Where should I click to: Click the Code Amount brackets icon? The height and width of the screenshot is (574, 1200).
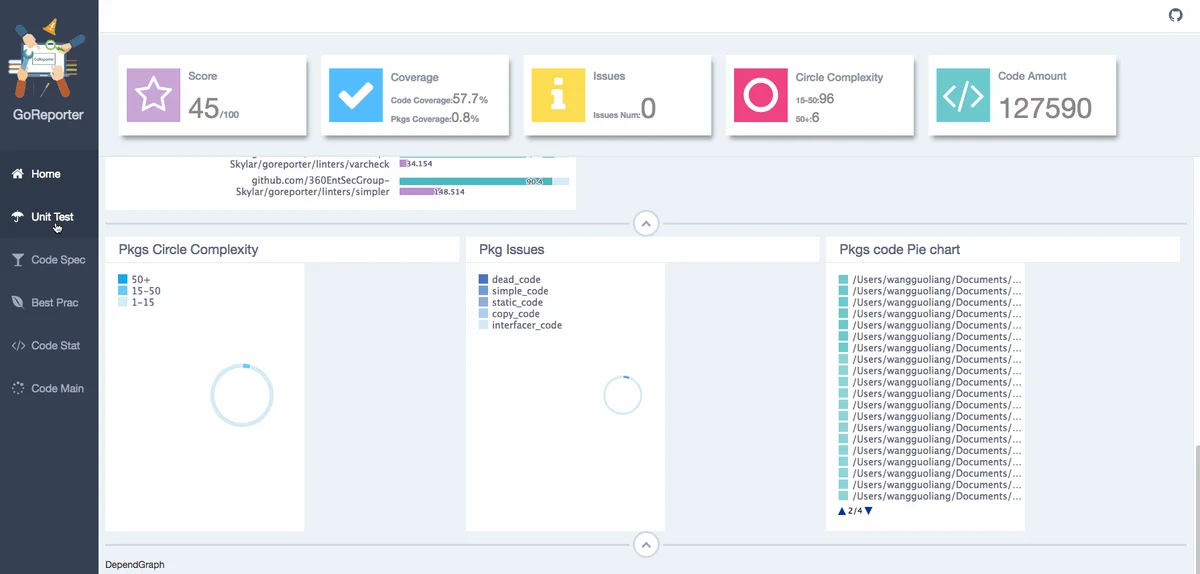(963, 95)
